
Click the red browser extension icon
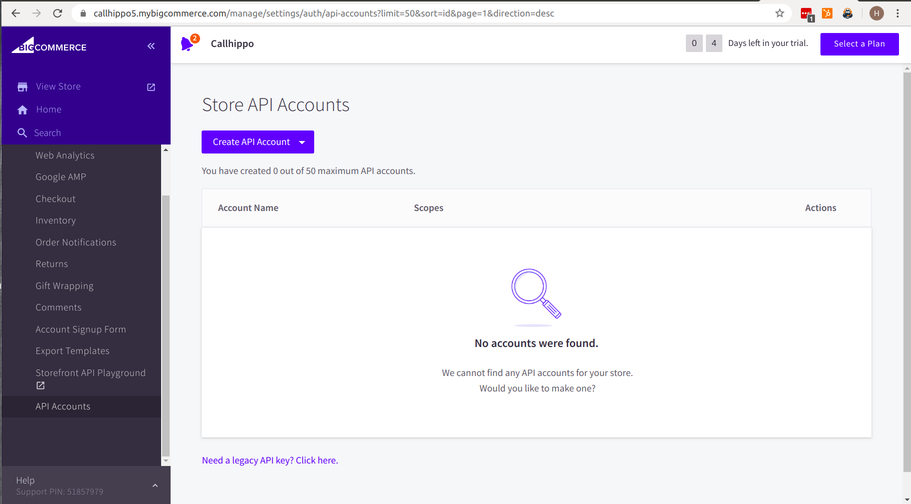(x=806, y=14)
